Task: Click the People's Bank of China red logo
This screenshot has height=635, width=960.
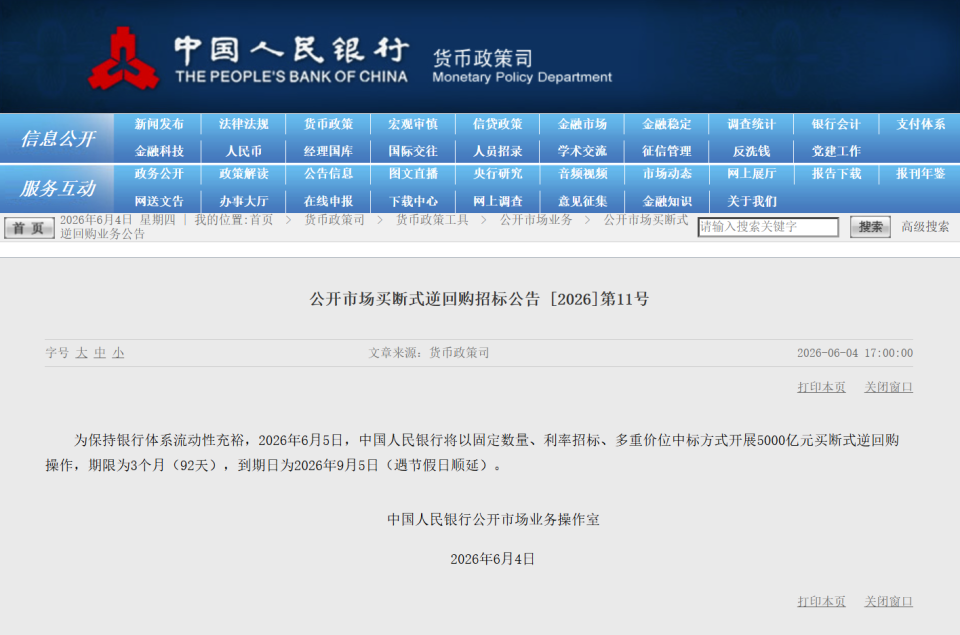Action: (123, 59)
